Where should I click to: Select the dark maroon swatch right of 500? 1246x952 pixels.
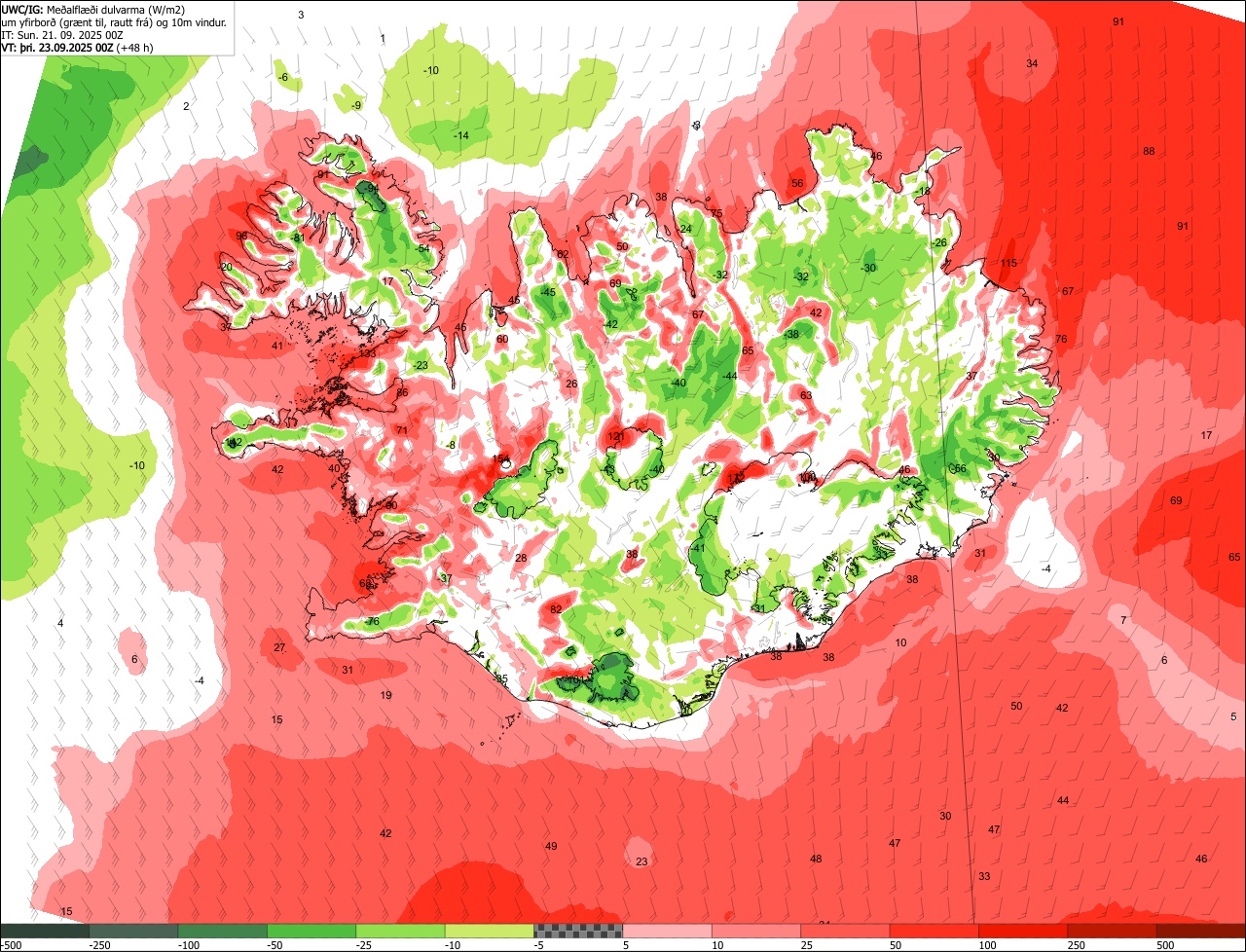(x=1201, y=932)
